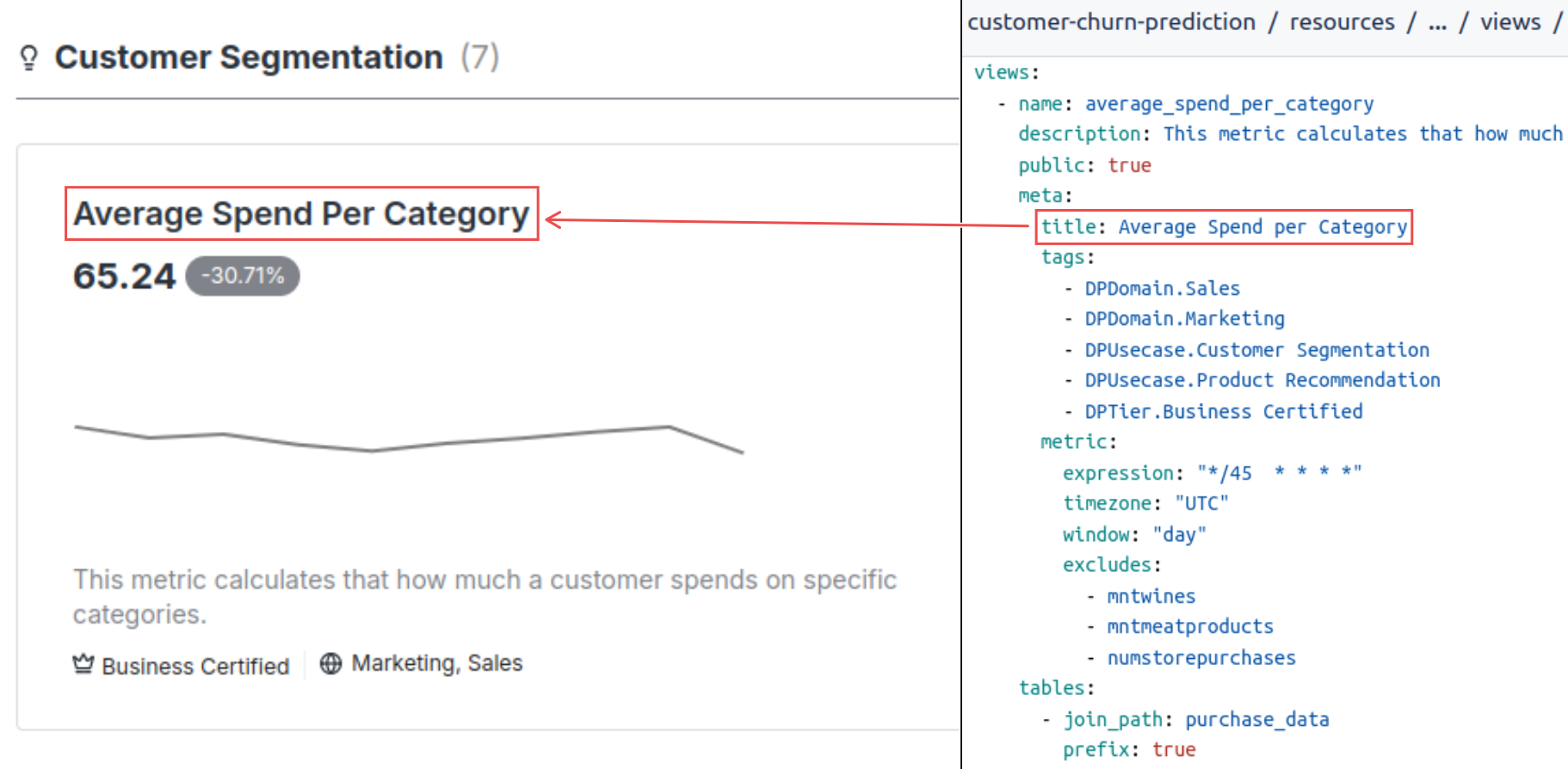Click the tables: key

tap(1056, 688)
